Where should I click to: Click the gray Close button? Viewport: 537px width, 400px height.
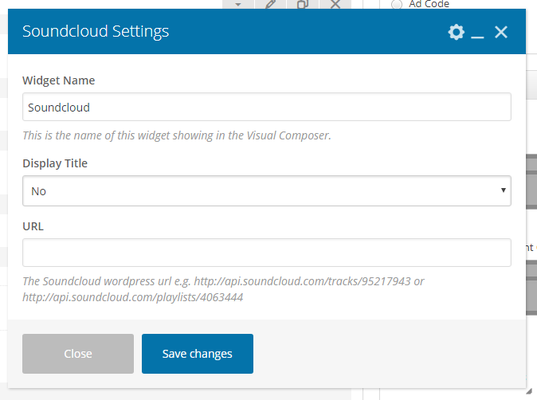(x=78, y=354)
